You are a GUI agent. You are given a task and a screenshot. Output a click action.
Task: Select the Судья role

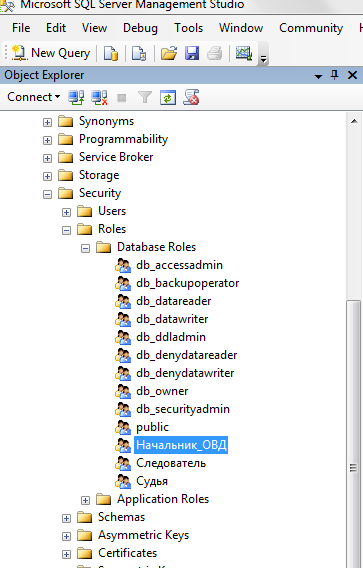(x=152, y=481)
